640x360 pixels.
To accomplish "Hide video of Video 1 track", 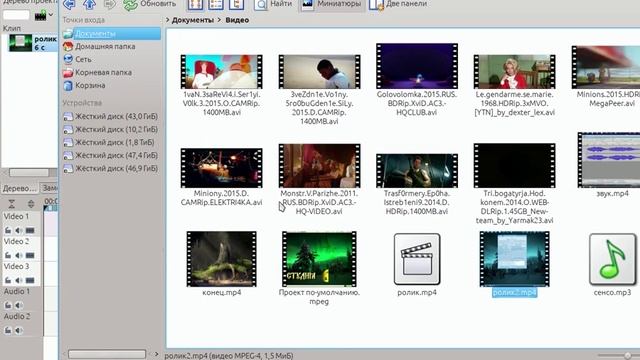I will (x=30, y=231).
